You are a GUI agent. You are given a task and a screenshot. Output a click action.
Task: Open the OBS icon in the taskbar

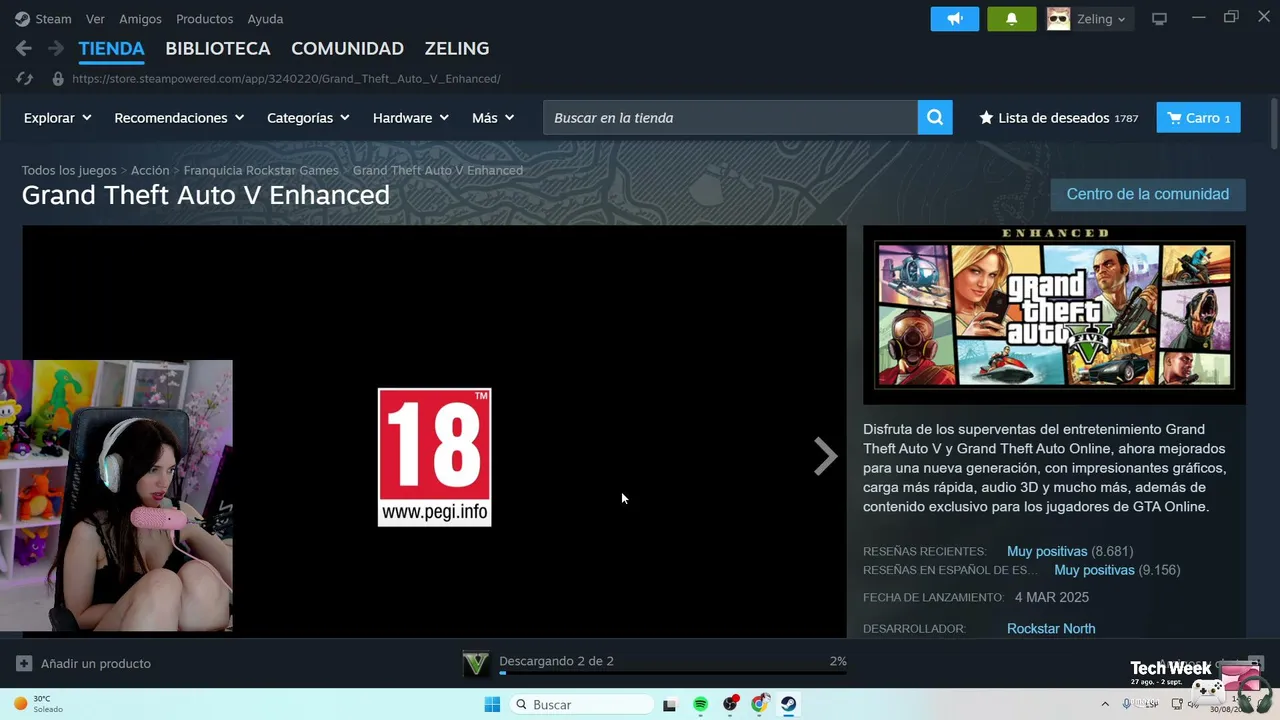coord(731,704)
